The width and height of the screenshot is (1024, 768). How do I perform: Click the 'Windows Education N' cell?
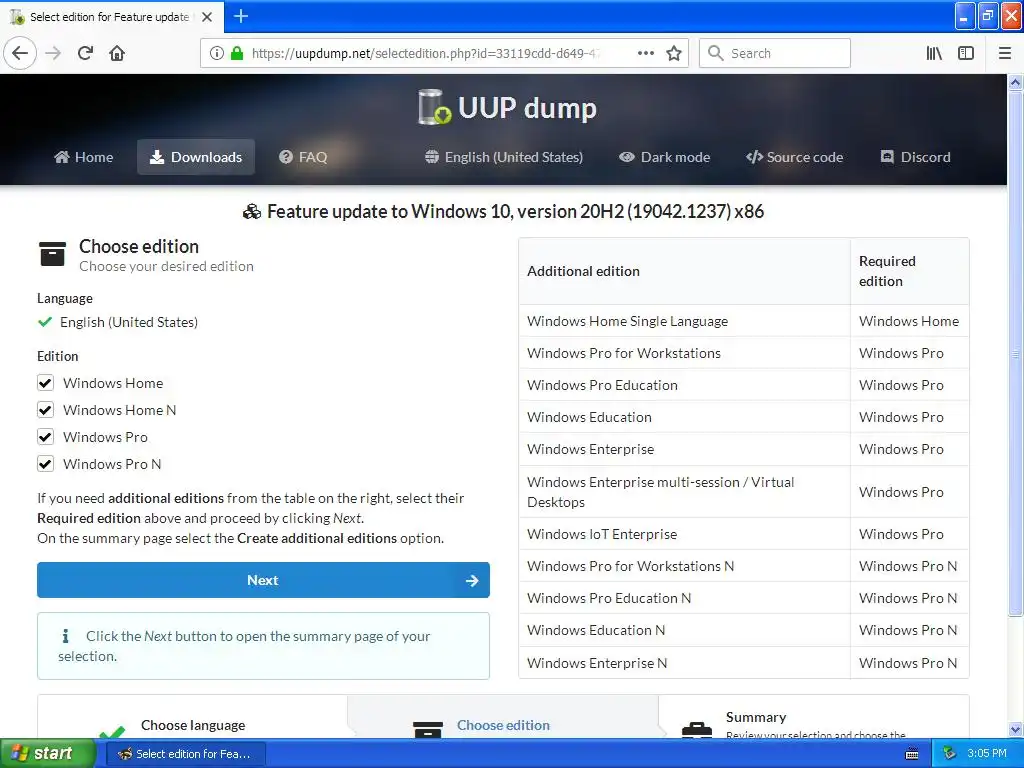coord(684,630)
